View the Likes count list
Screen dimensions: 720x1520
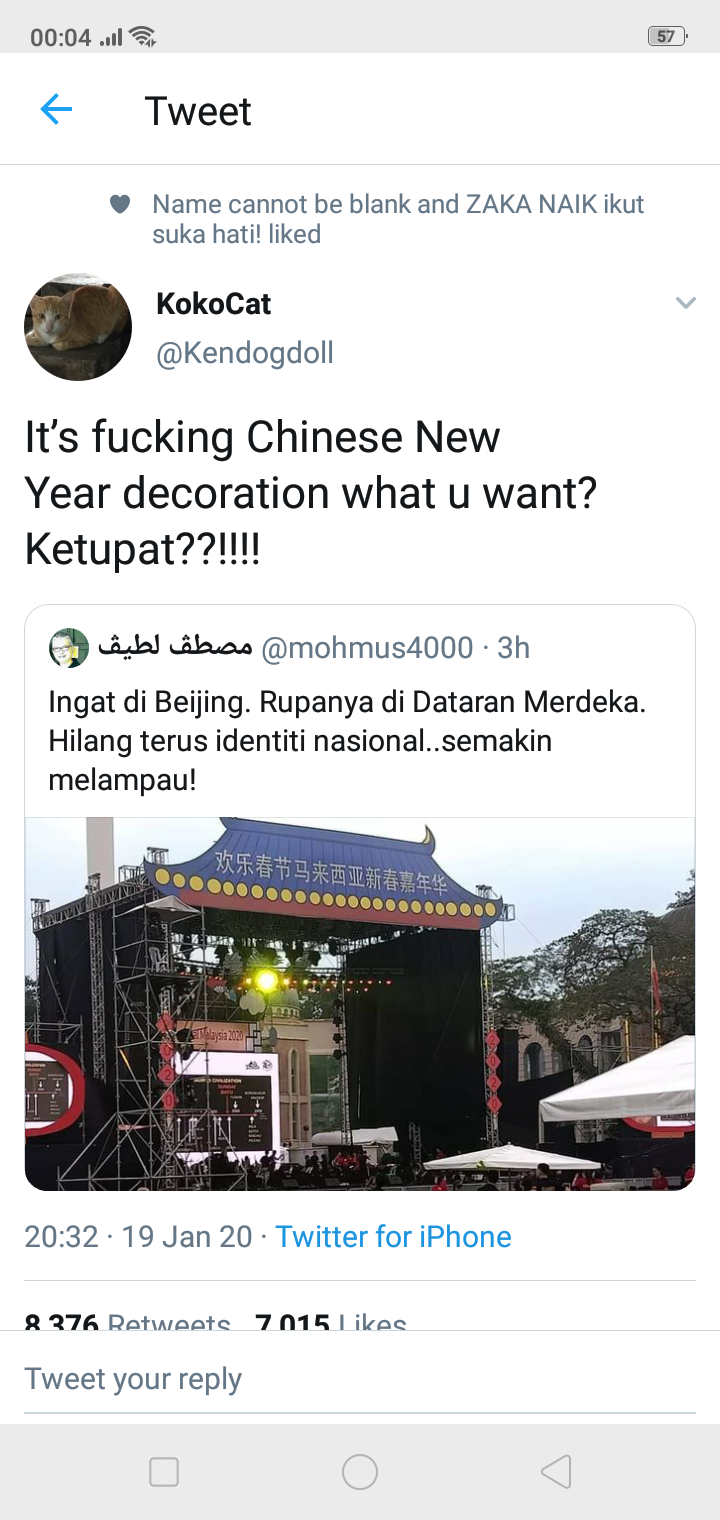click(331, 1320)
